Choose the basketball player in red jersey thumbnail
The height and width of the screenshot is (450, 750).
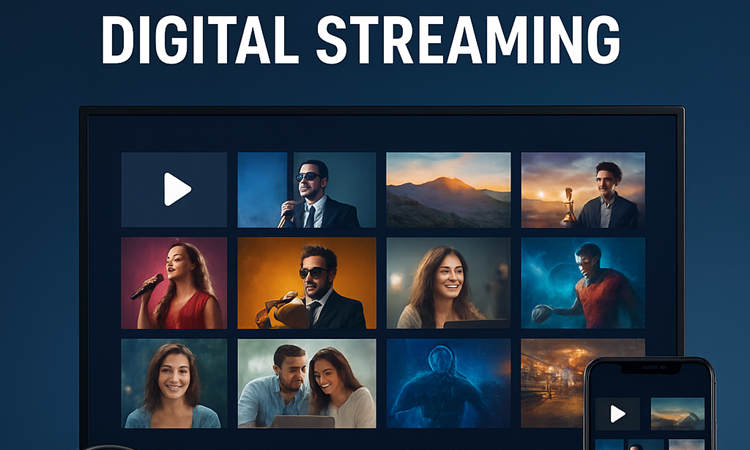coord(583,283)
